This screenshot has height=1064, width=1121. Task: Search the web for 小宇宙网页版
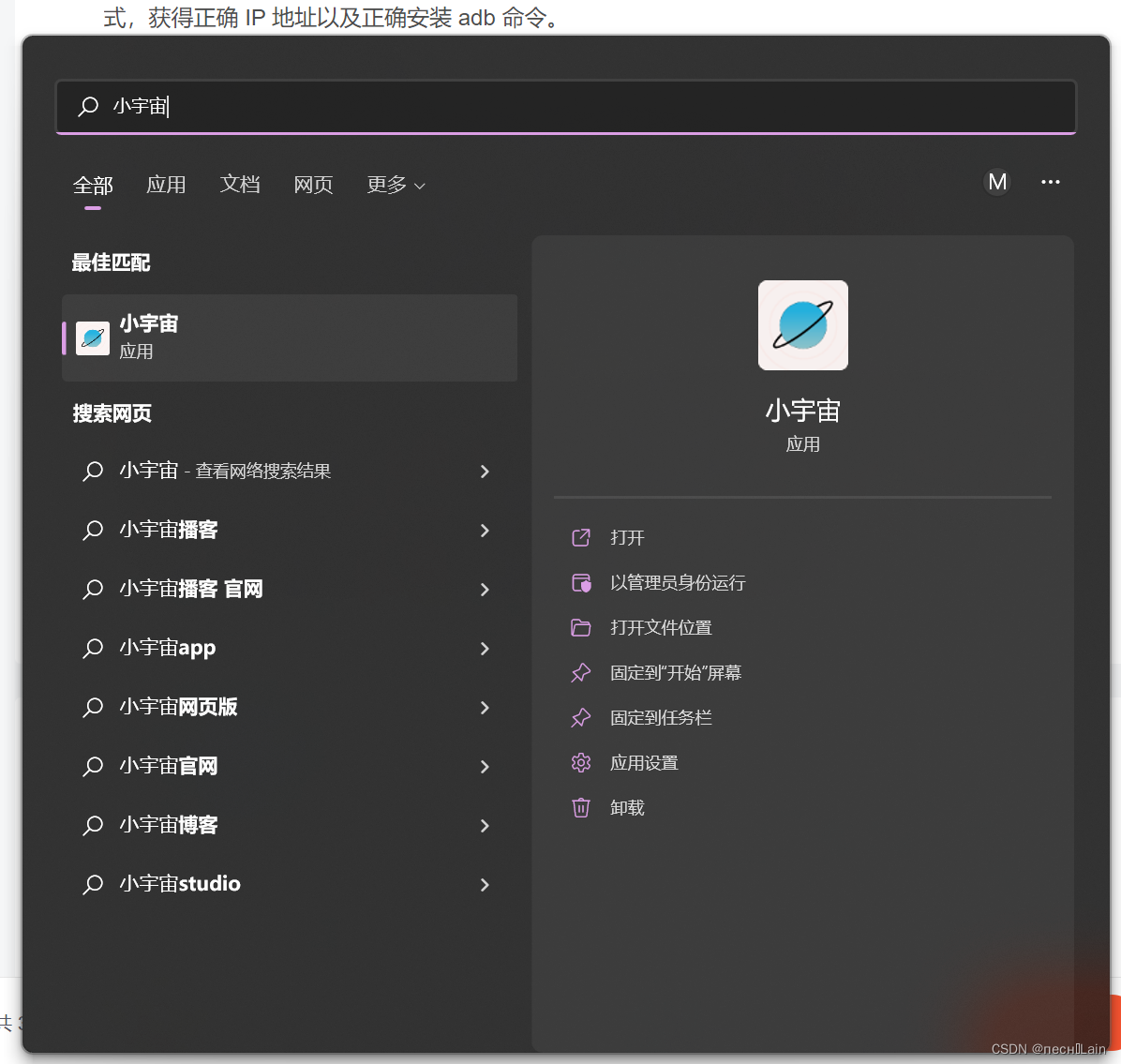click(x=179, y=707)
